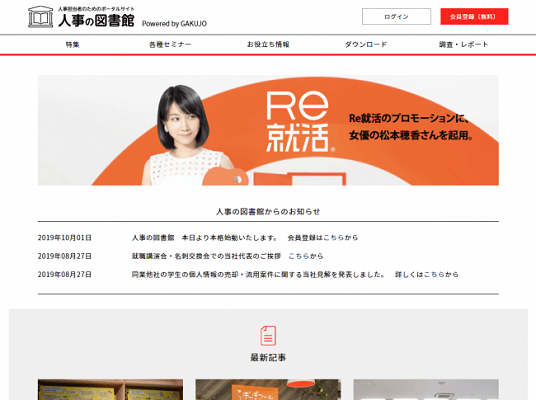Open the ログイン login button
Viewport: 536px width, 400px height.
coord(396,17)
